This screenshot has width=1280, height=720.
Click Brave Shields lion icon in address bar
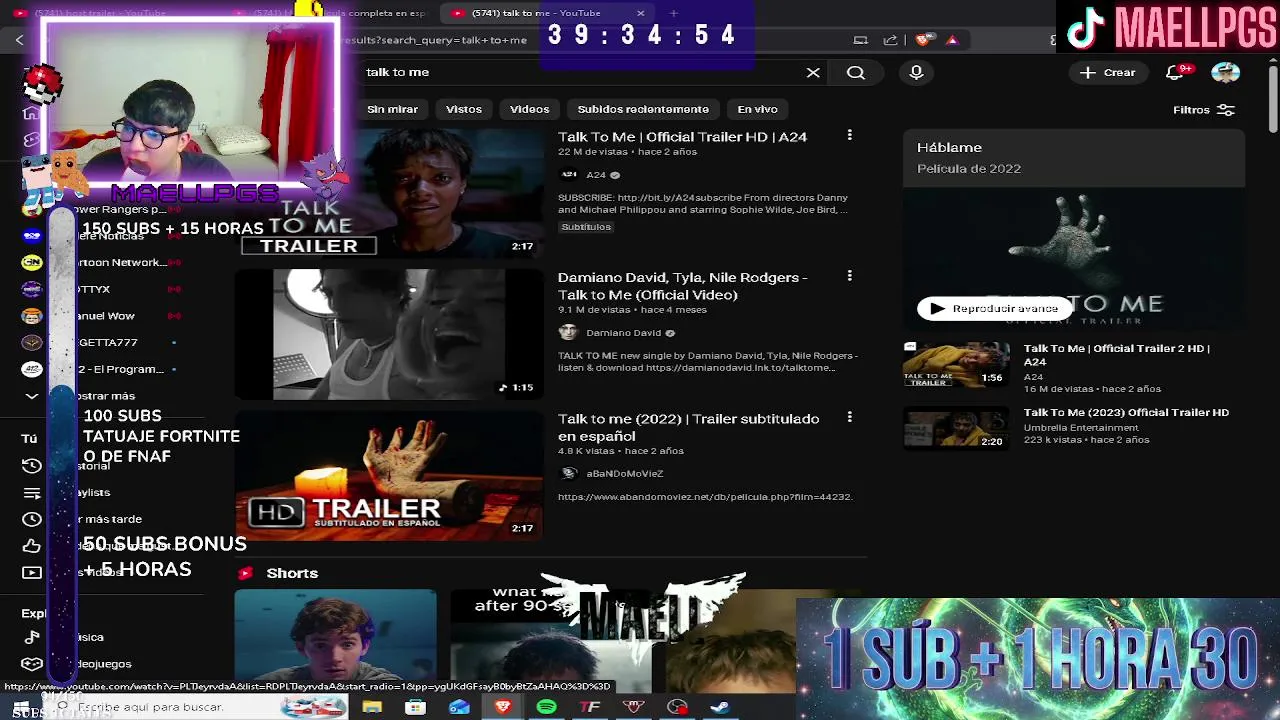(x=925, y=40)
